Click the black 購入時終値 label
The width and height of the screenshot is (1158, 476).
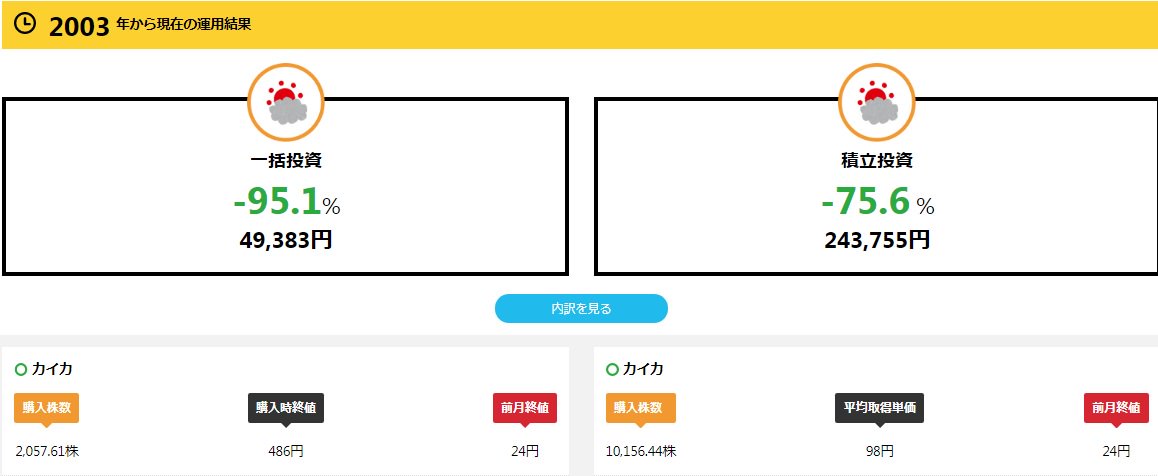coord(286,408)
